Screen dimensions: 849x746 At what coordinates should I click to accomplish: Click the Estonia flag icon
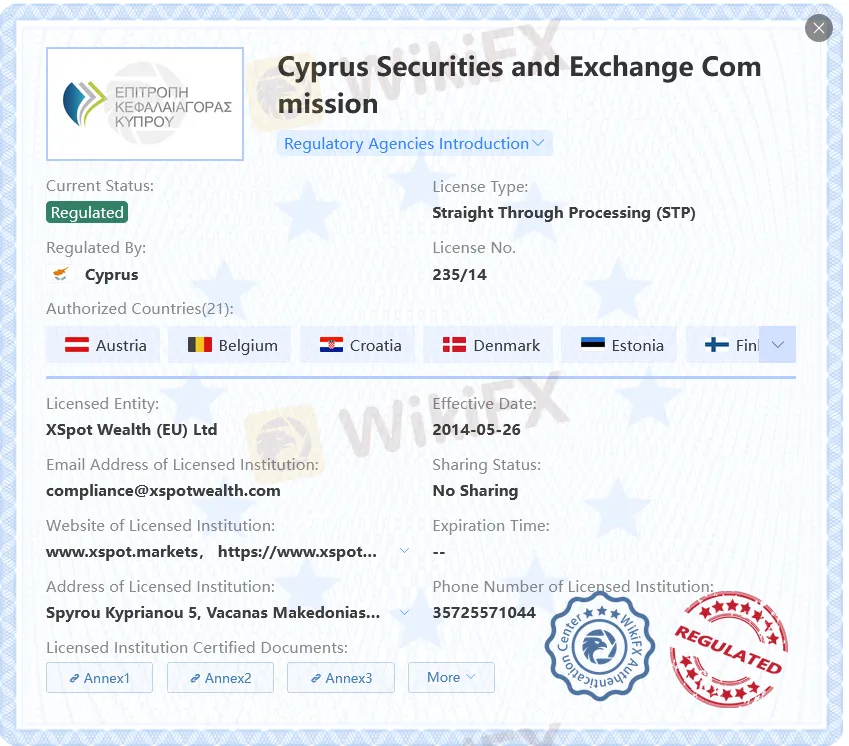click(x=593, y=345)
